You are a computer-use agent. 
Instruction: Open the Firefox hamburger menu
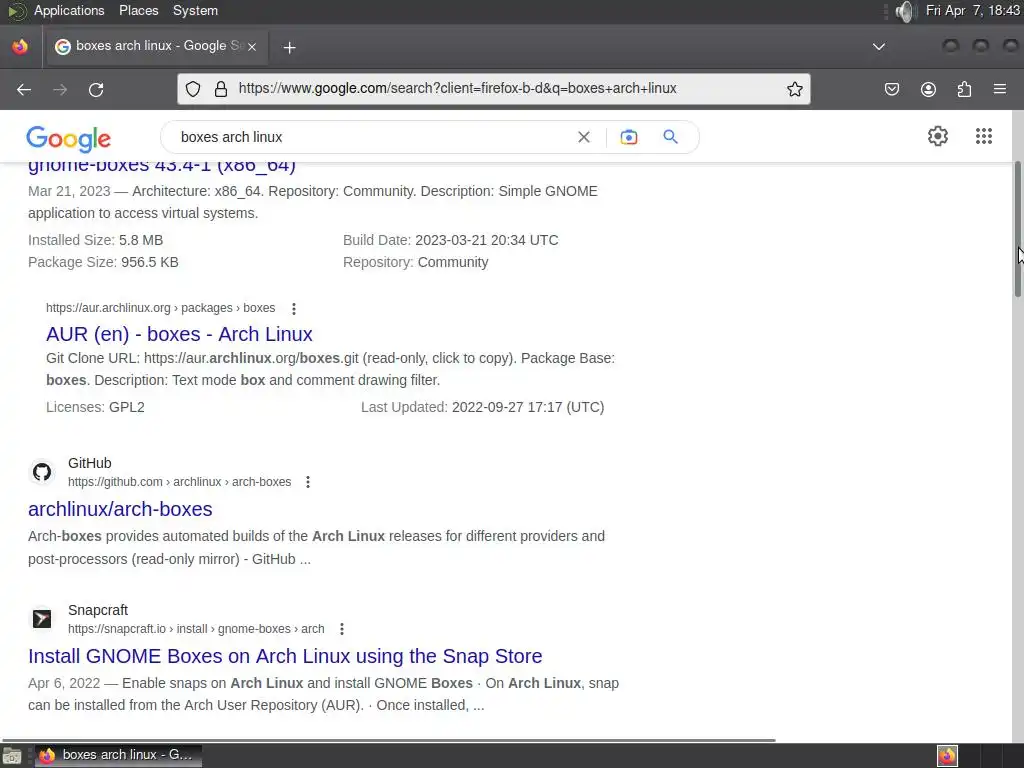[1000, 89]
